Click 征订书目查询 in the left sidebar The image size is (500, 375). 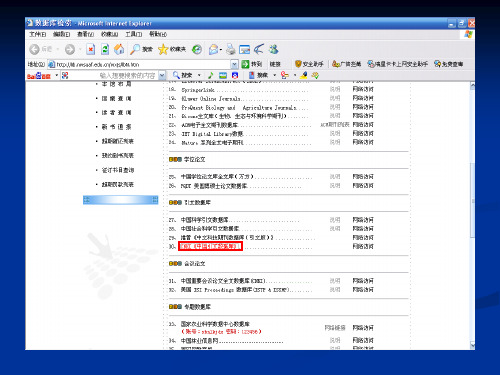[x=118, y=170]
